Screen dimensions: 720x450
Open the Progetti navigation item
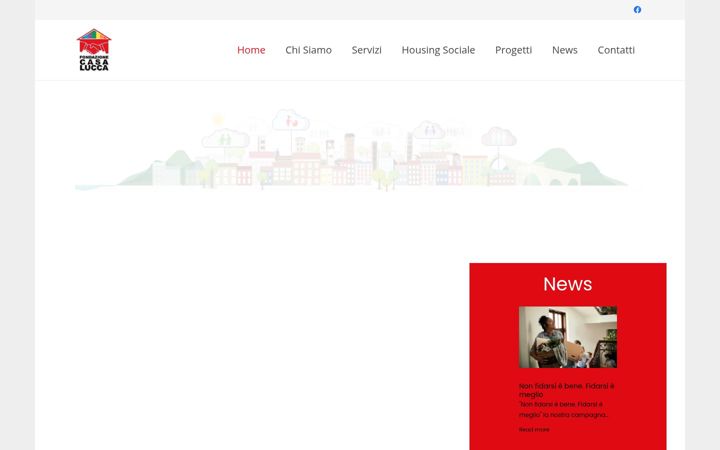[x=513, y=50]
